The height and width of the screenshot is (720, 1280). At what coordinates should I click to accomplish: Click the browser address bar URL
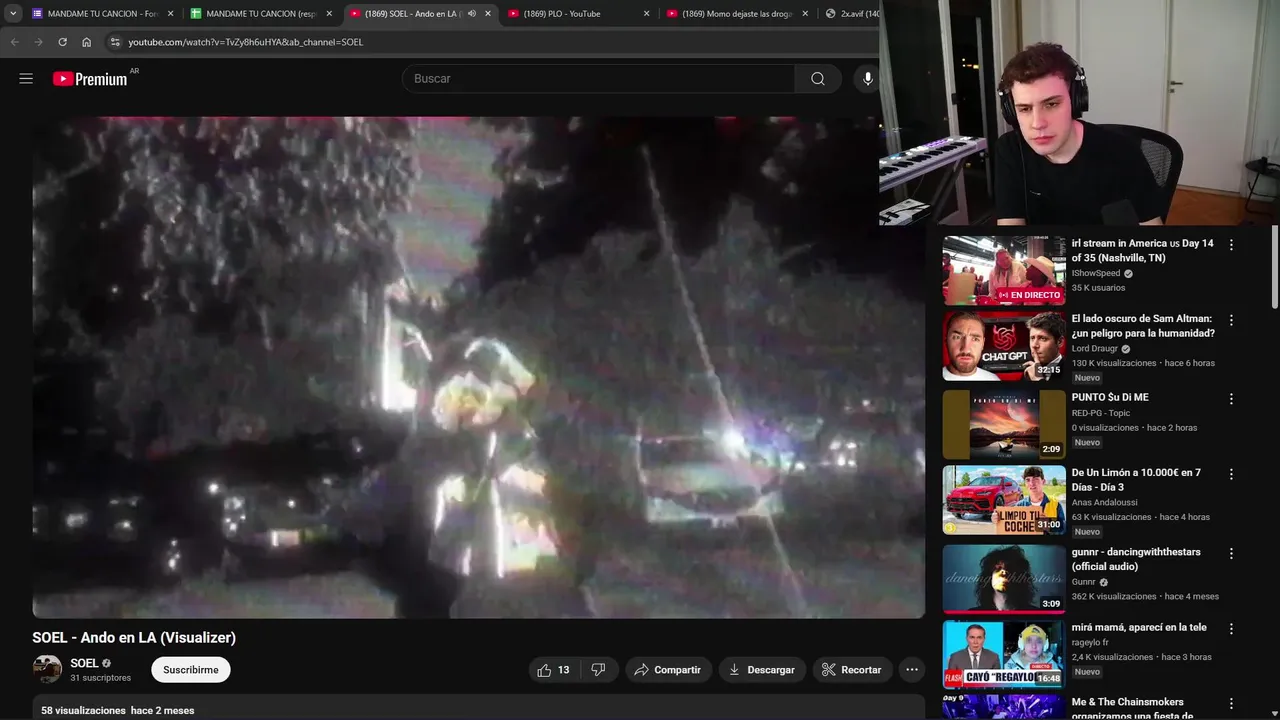246,42
